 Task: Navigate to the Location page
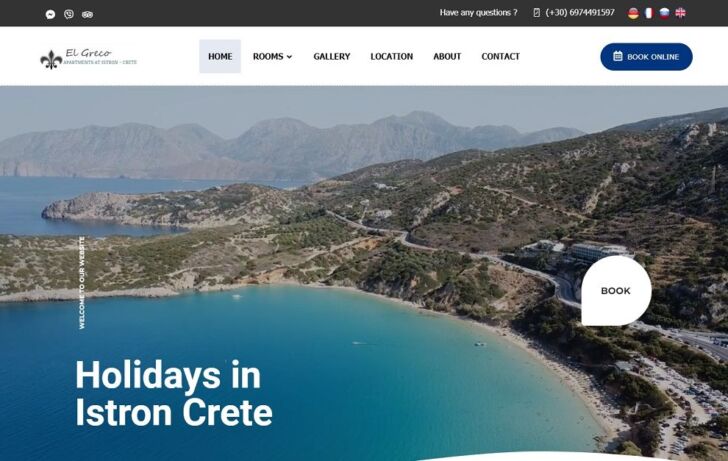point(391,56)
